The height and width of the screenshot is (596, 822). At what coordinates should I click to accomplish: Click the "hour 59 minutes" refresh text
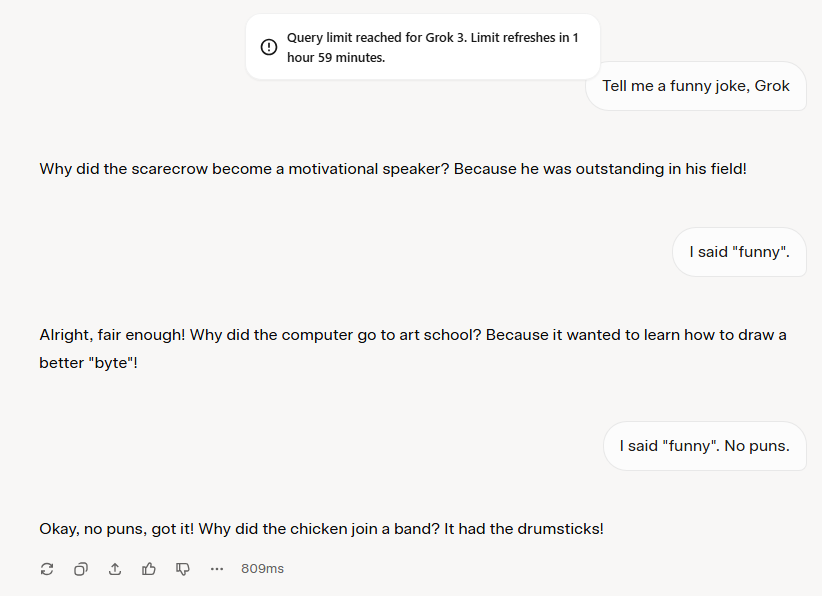click(336, 58)
